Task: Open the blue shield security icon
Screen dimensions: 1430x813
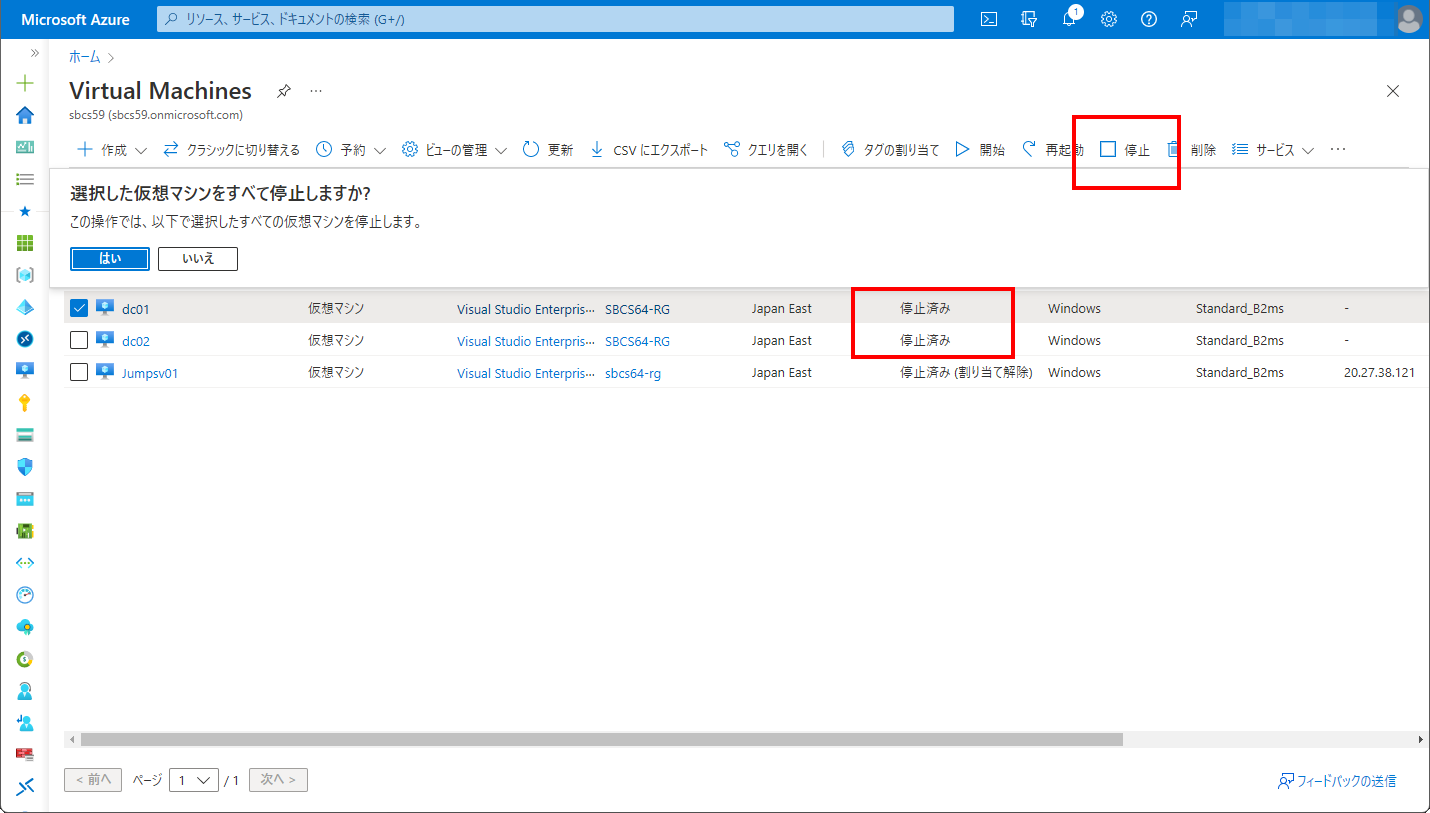Action: coord(25,467)
